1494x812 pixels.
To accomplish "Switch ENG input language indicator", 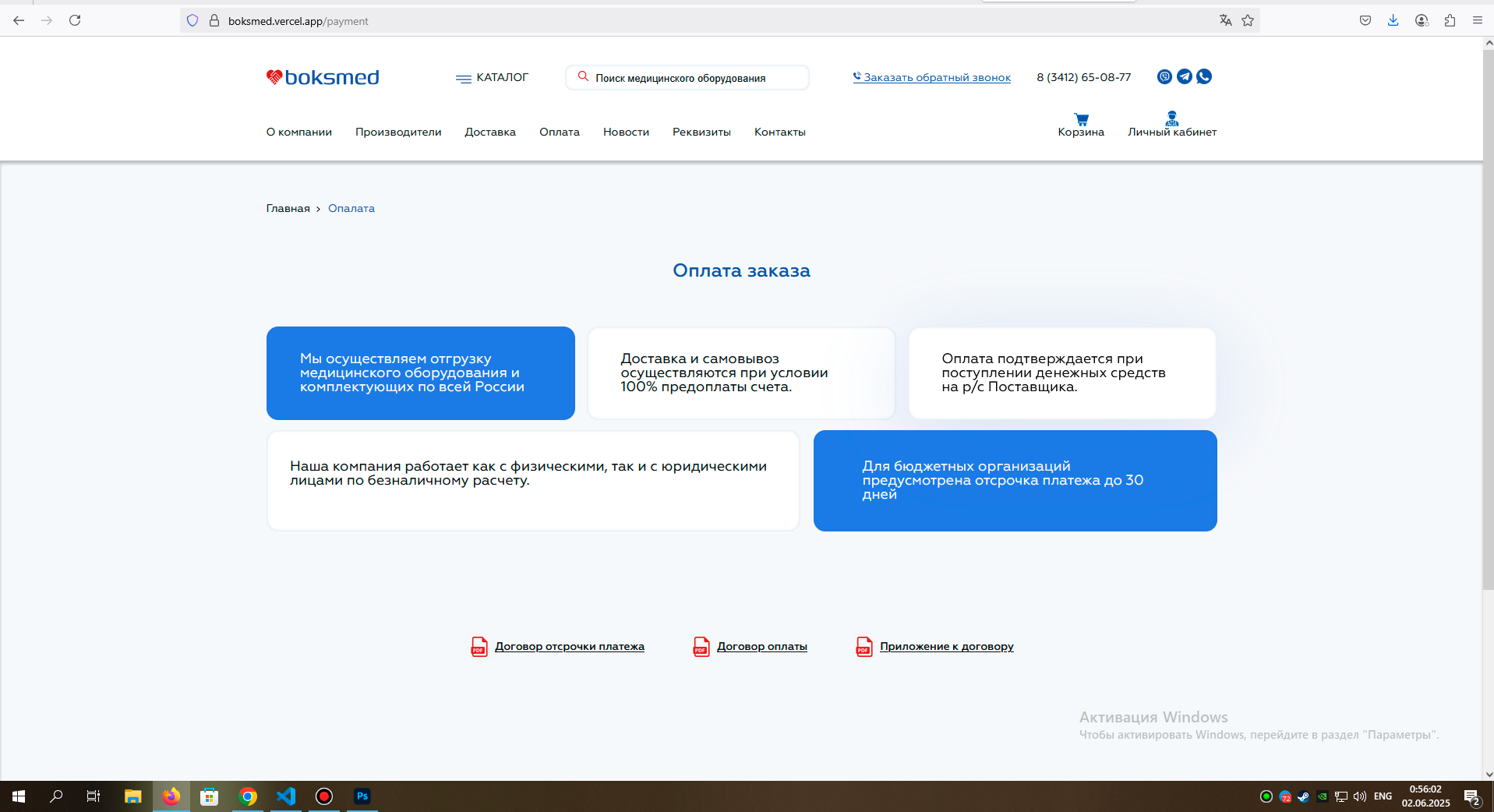I will (1383, 796).
